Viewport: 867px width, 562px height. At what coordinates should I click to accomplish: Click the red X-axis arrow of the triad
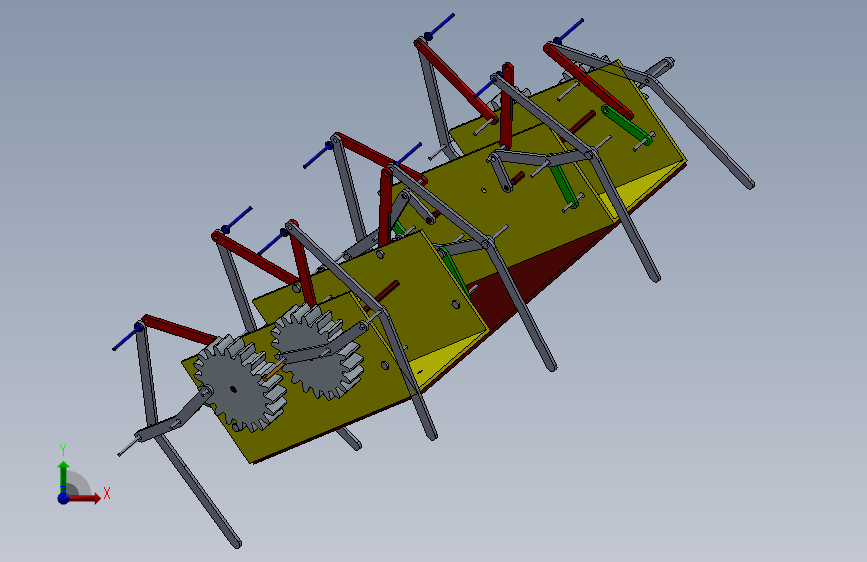[x=83, y=498]
